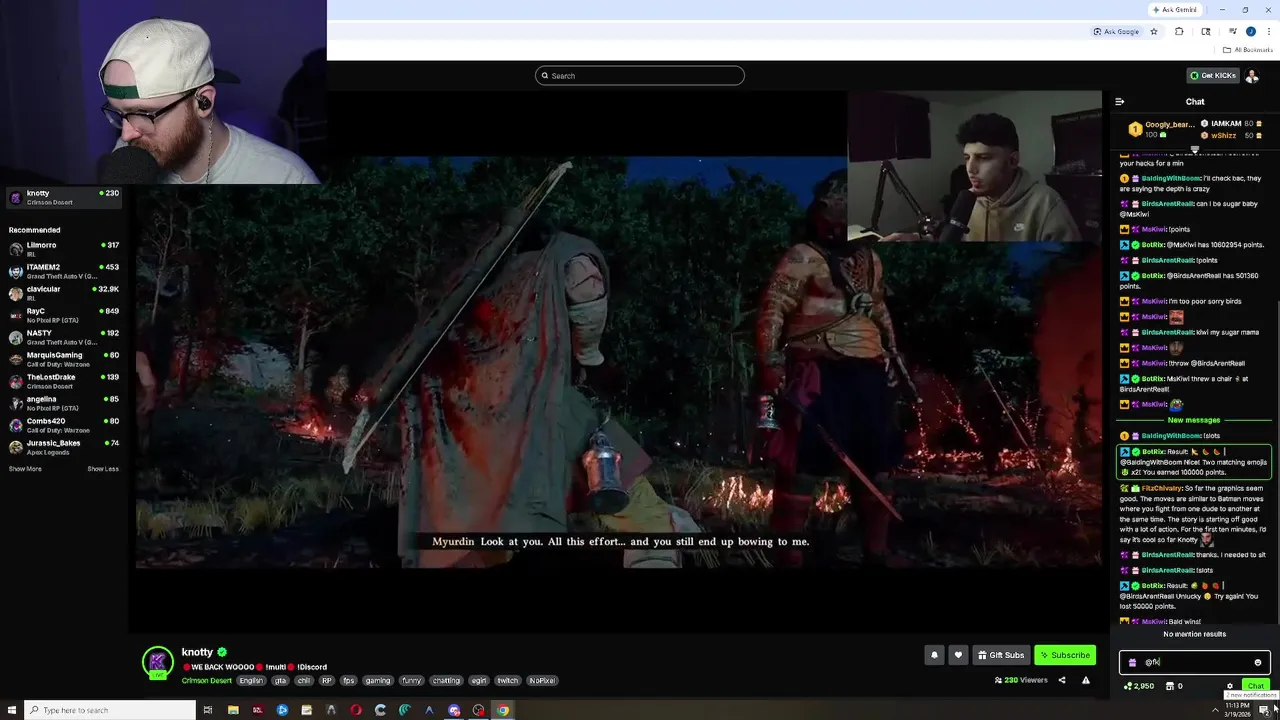Screen dimensions: 1280x720
Task: Report the stream via warning icon
Action: point(1086,680)
